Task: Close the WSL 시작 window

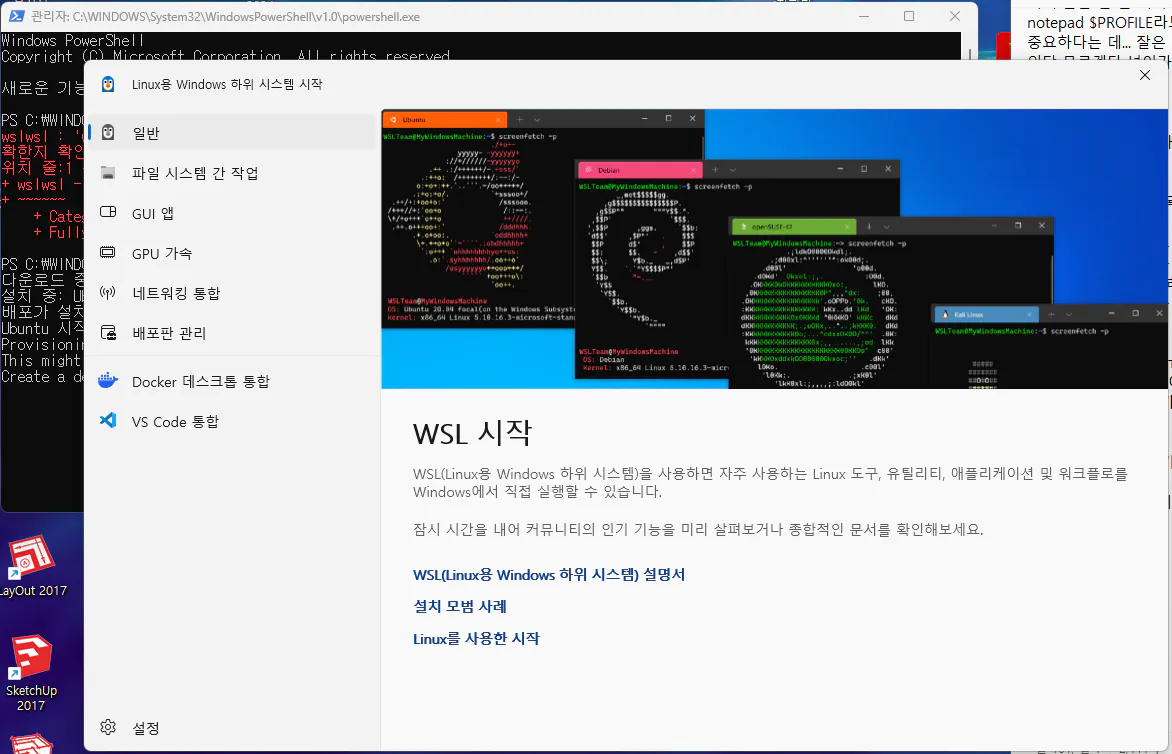Action: [x=1144, y=75]
